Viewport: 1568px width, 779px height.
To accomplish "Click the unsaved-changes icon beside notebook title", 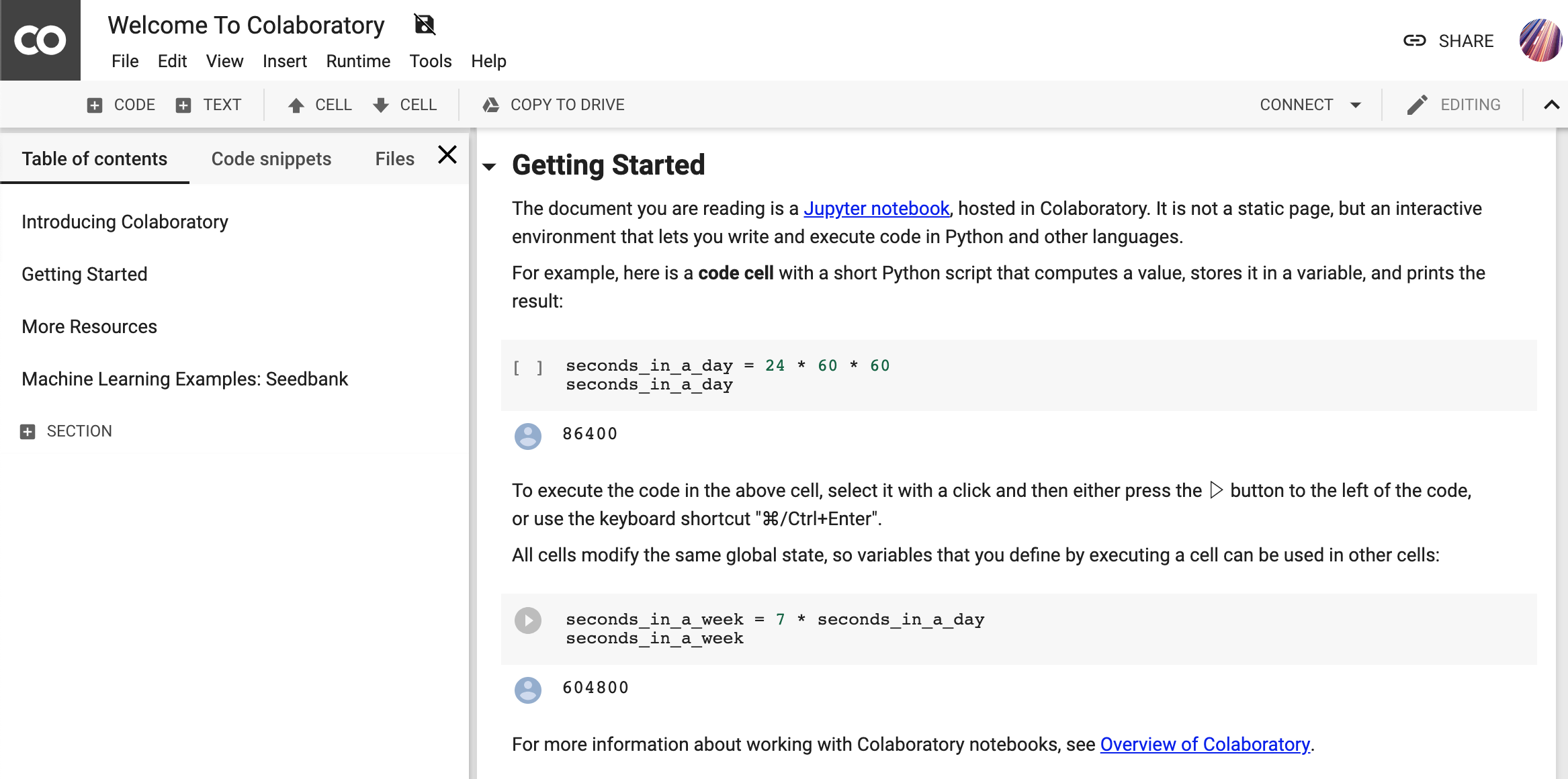I will point(425,25).
